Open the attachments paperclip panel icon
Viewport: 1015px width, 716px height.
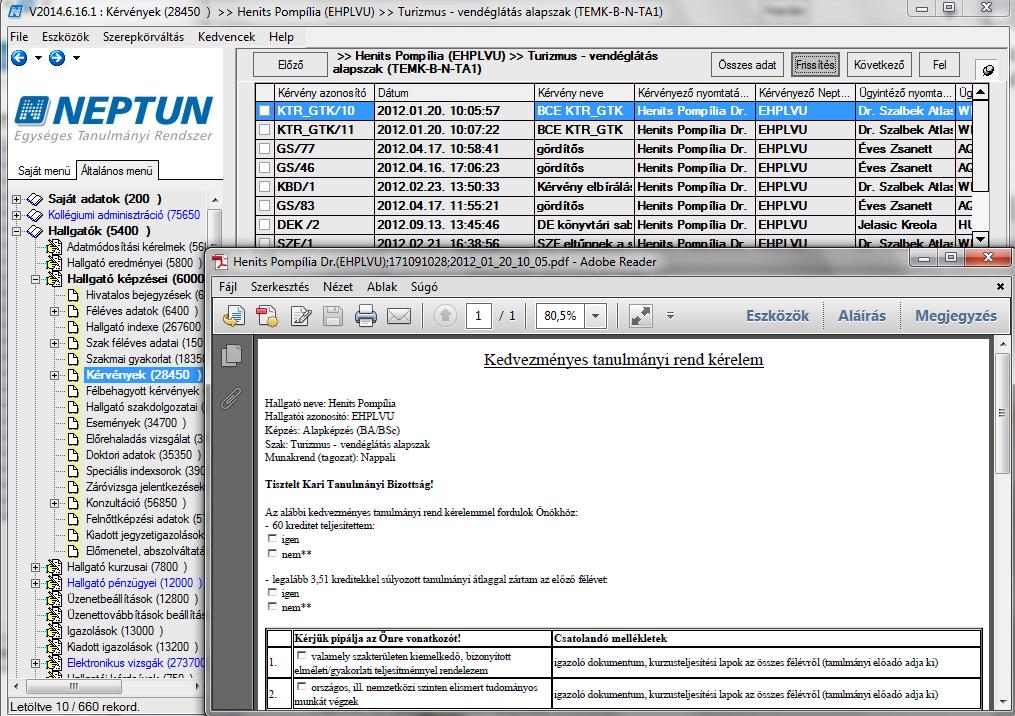pos(230,398)
